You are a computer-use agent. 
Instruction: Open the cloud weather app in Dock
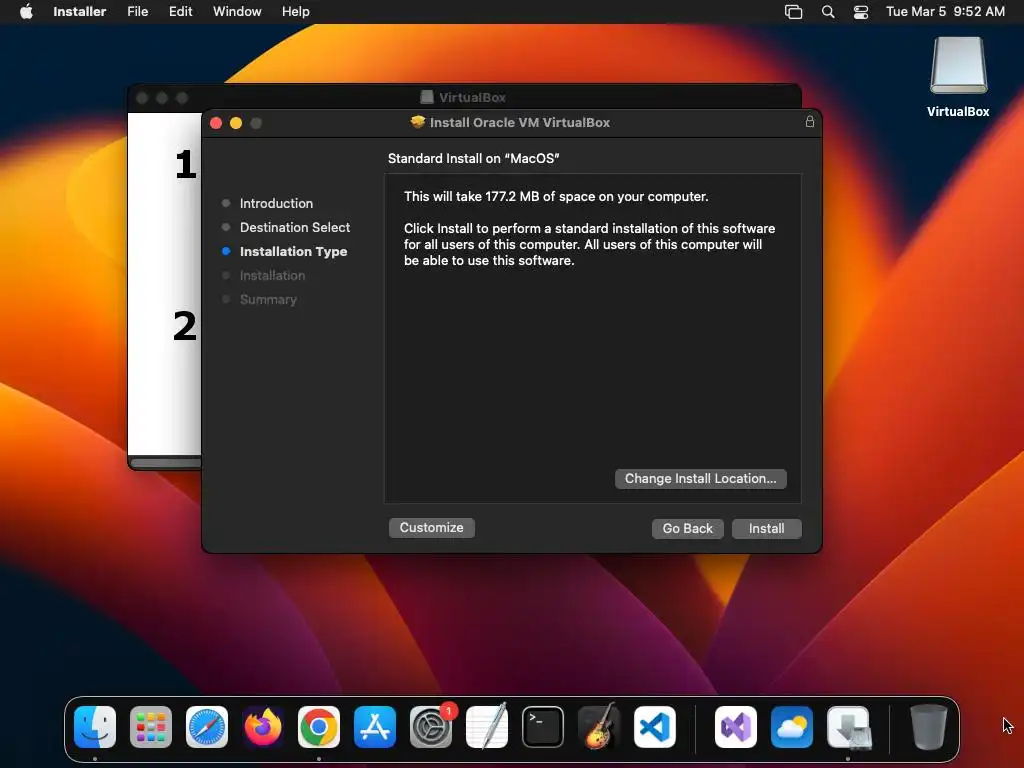(792, 727)
